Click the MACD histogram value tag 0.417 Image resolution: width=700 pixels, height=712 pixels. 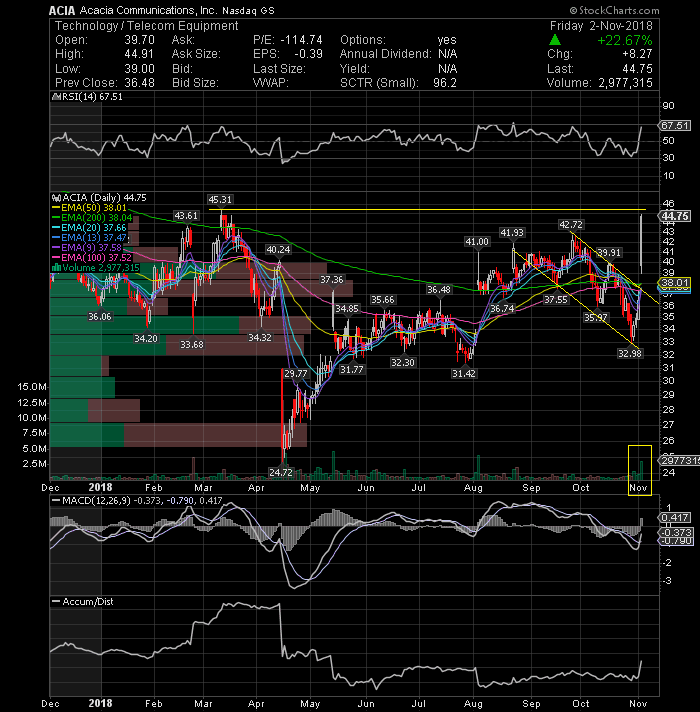pos(675,518)
